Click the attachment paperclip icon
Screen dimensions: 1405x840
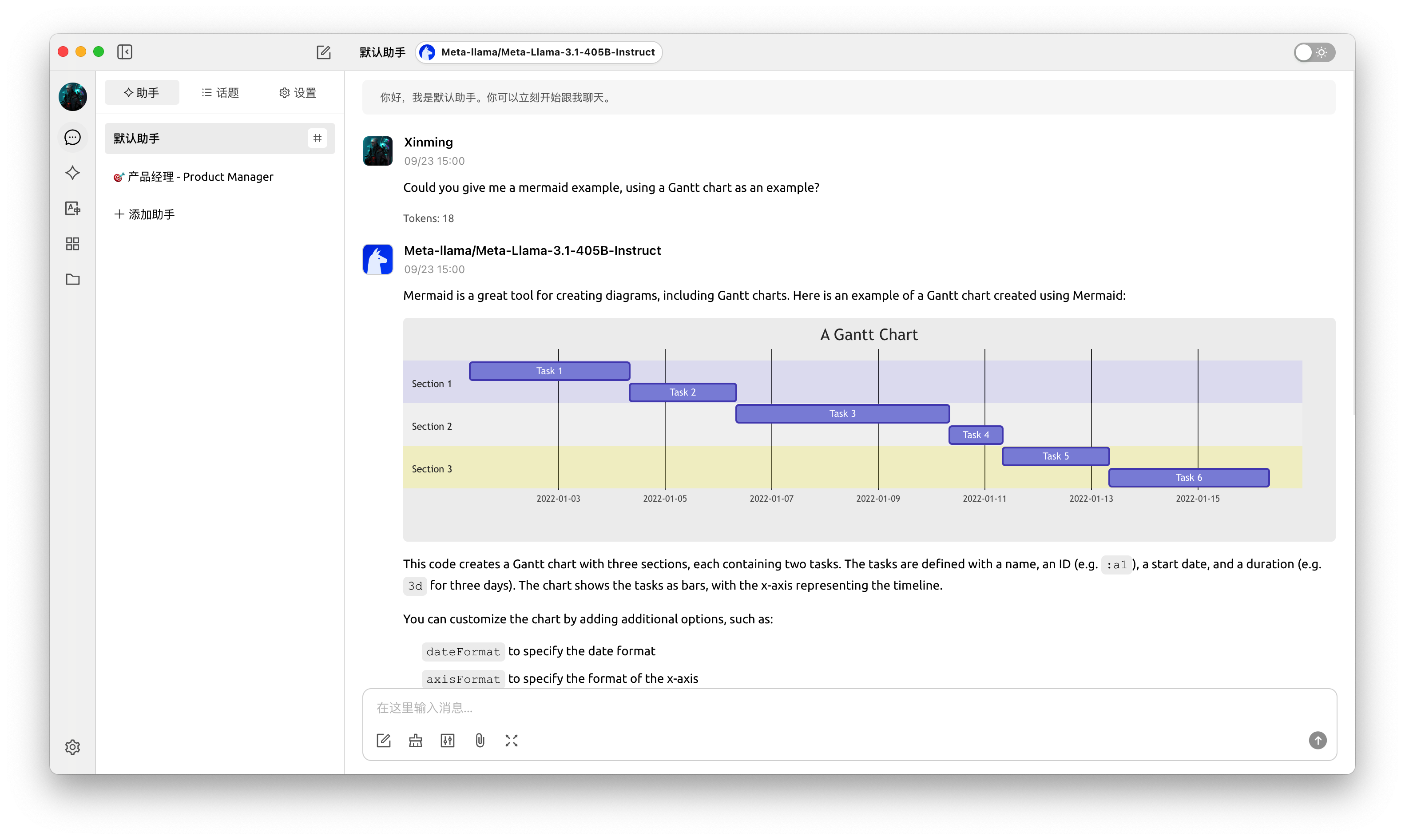click(480, 741)
